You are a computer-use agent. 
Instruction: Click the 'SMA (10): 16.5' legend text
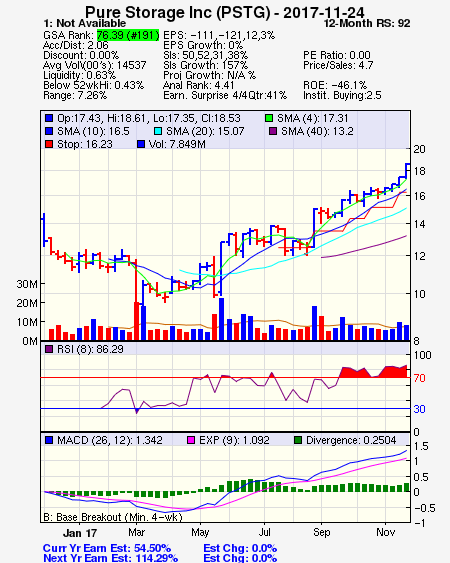pyautogui.click(x=93, y=131)
